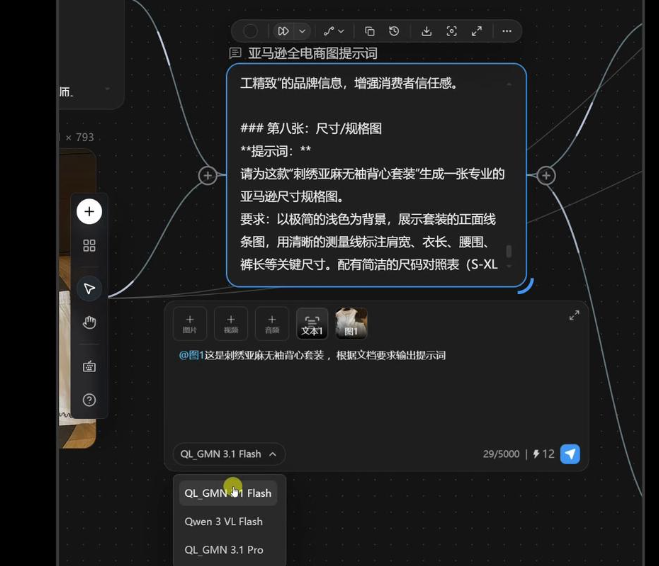Open the QL_GMN 3.1 Flash model selector
This screenshot has height=566, width=659.
point(229,454)
